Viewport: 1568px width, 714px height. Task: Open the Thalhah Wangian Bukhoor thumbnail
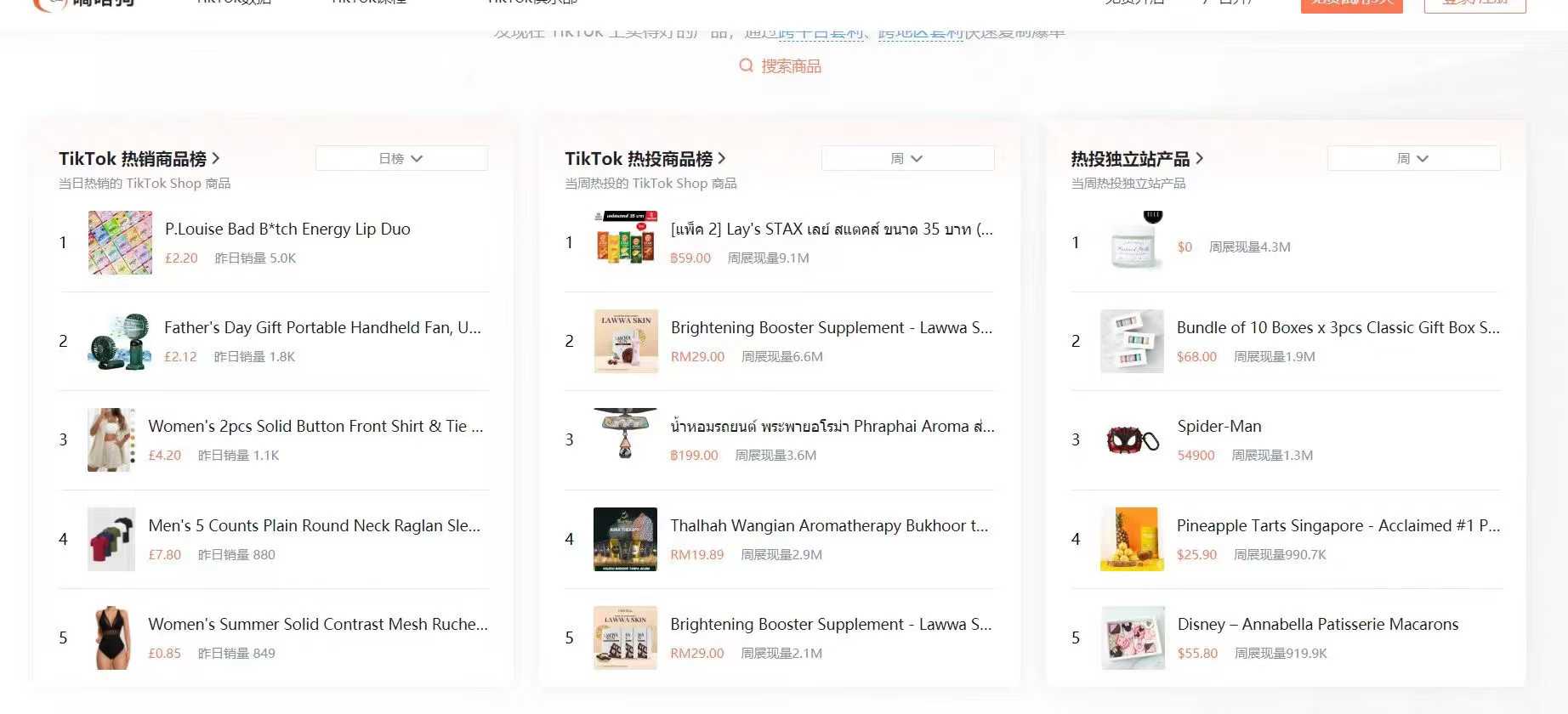[x=625, y=539]
